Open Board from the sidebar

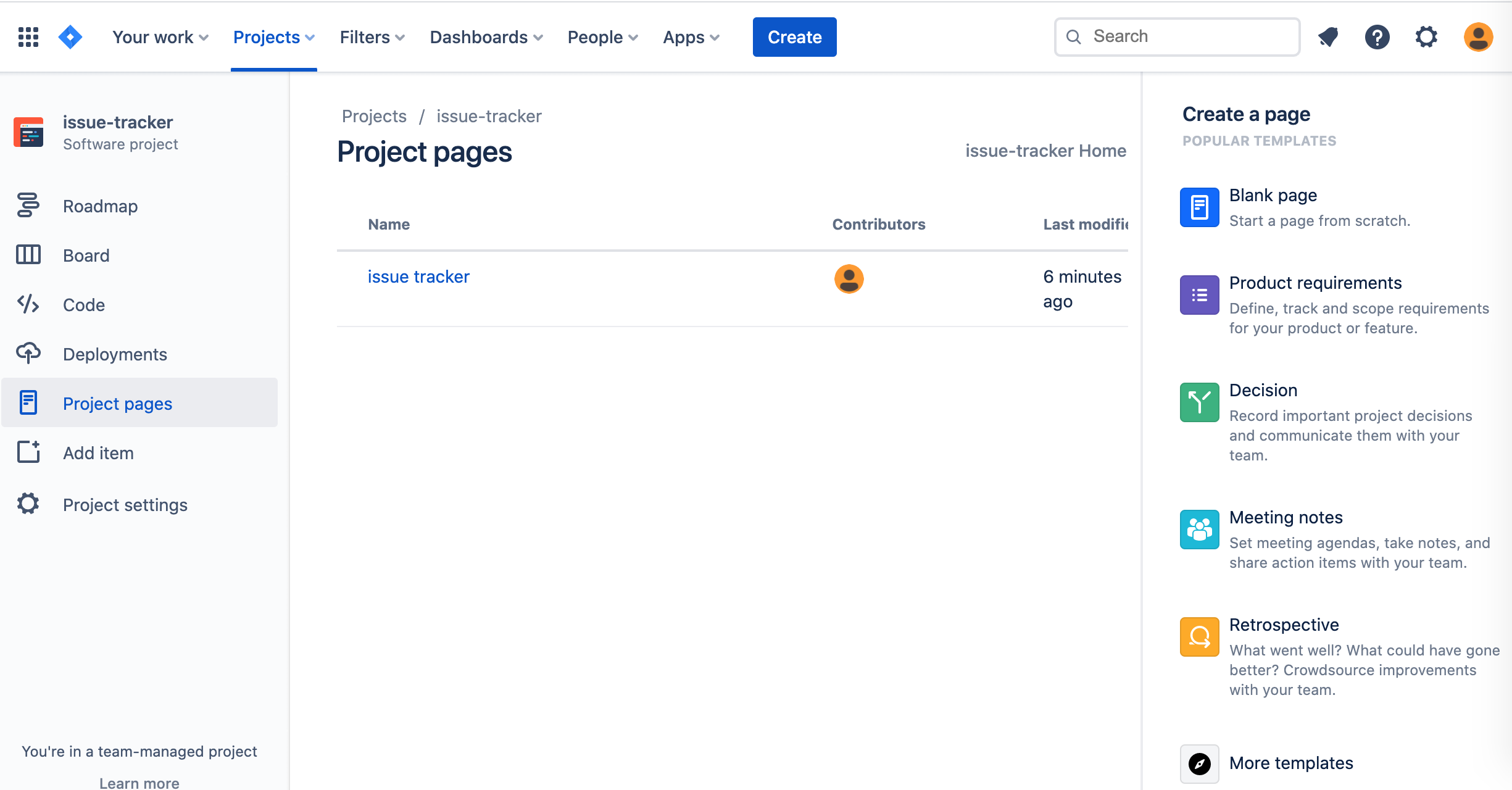click(x=86, y=256)
